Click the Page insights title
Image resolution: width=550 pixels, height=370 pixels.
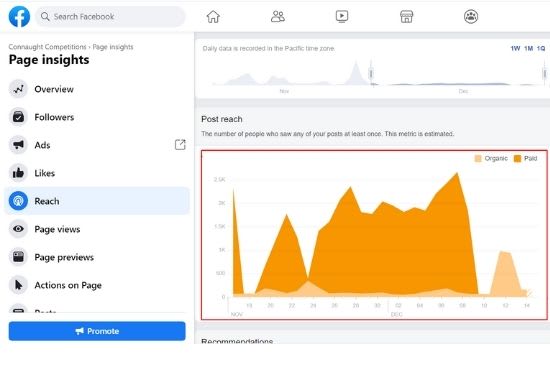[49, 60]
